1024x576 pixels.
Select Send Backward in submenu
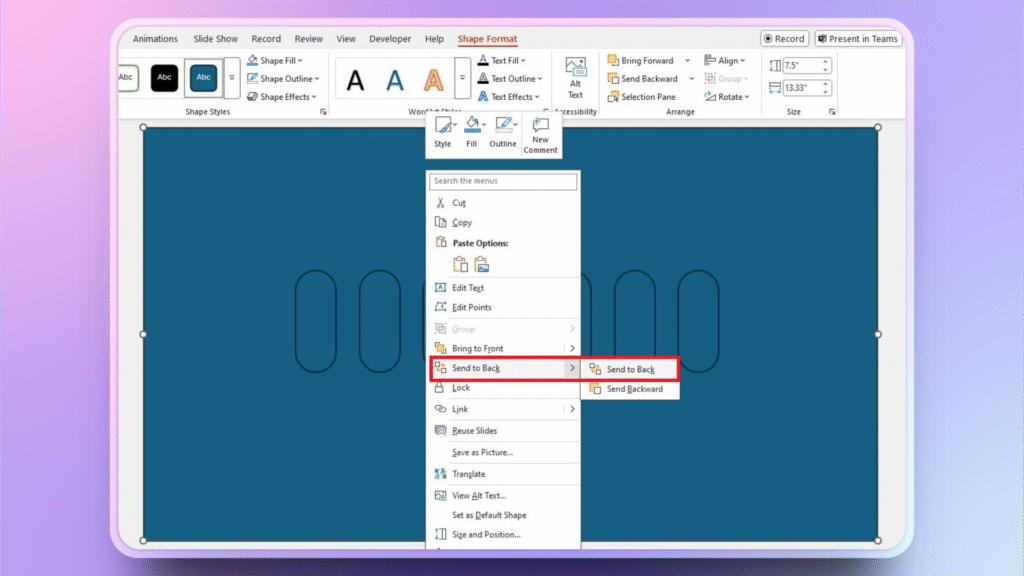coord(634,389)
